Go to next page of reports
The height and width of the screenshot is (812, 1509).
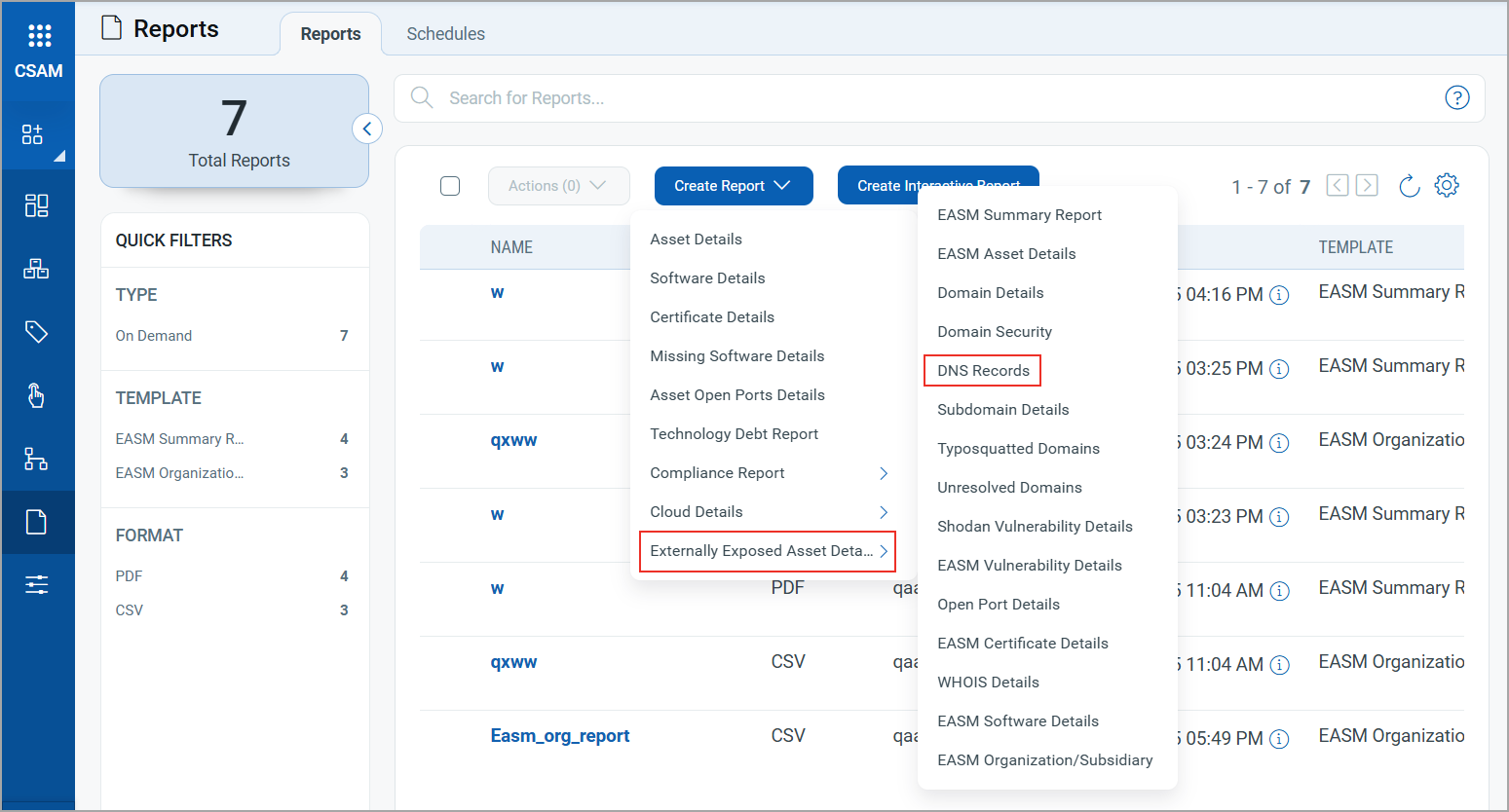(1367, 185)
